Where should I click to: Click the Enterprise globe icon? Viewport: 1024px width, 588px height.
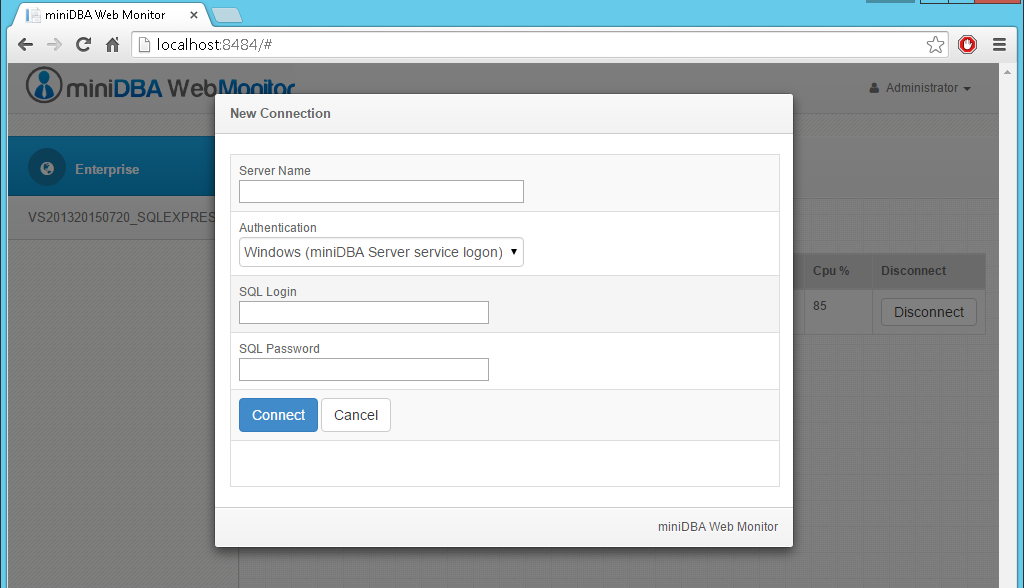click(x=47, y=169)
